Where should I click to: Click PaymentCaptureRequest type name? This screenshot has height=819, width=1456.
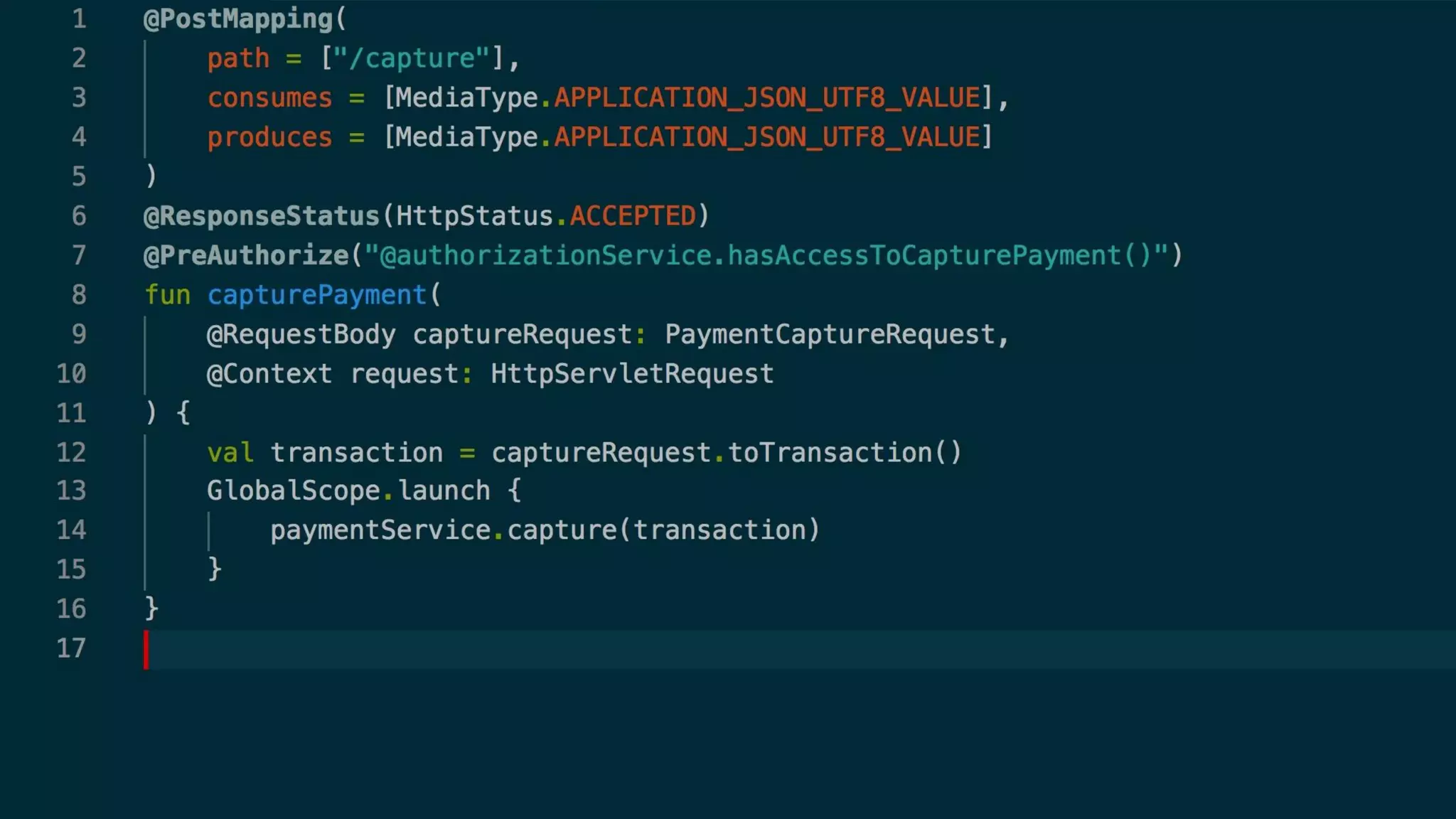830,334
